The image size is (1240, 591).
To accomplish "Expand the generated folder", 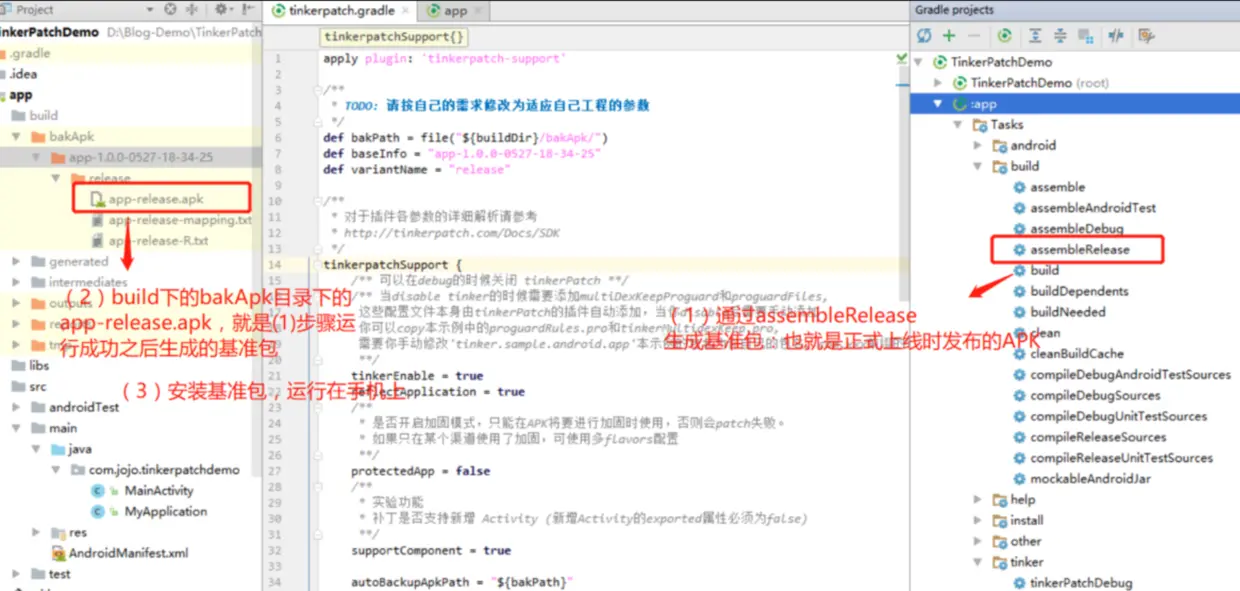I will click(x=15, y=262).
